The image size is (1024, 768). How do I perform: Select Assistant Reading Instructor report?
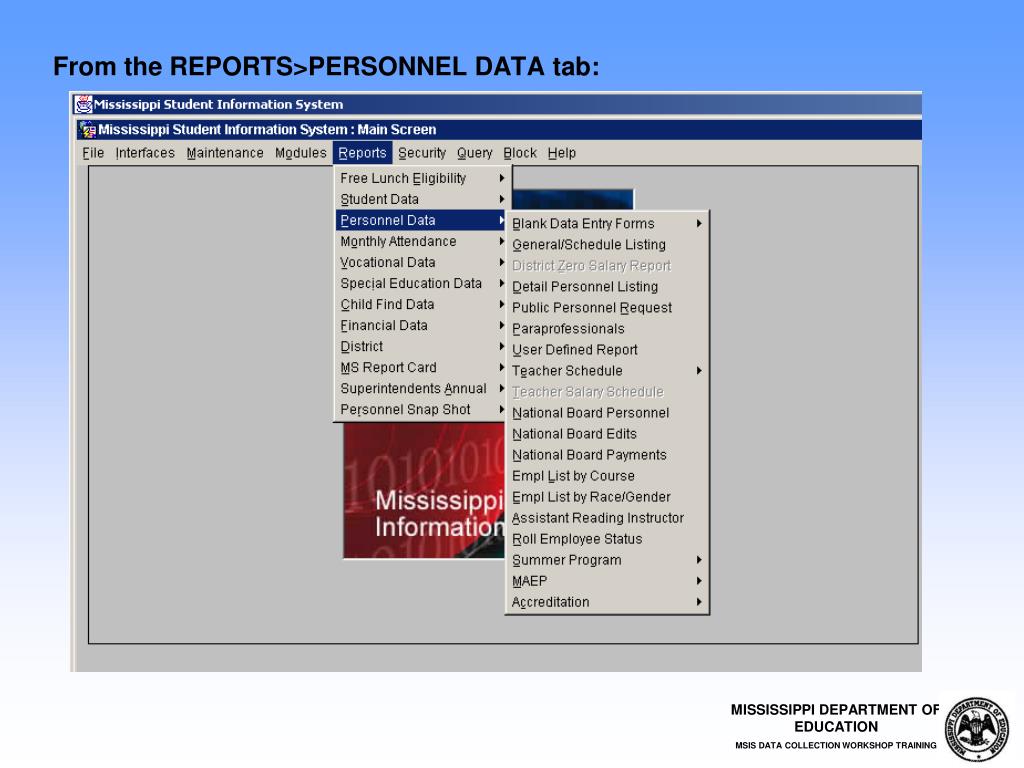(x=607, y=518)
